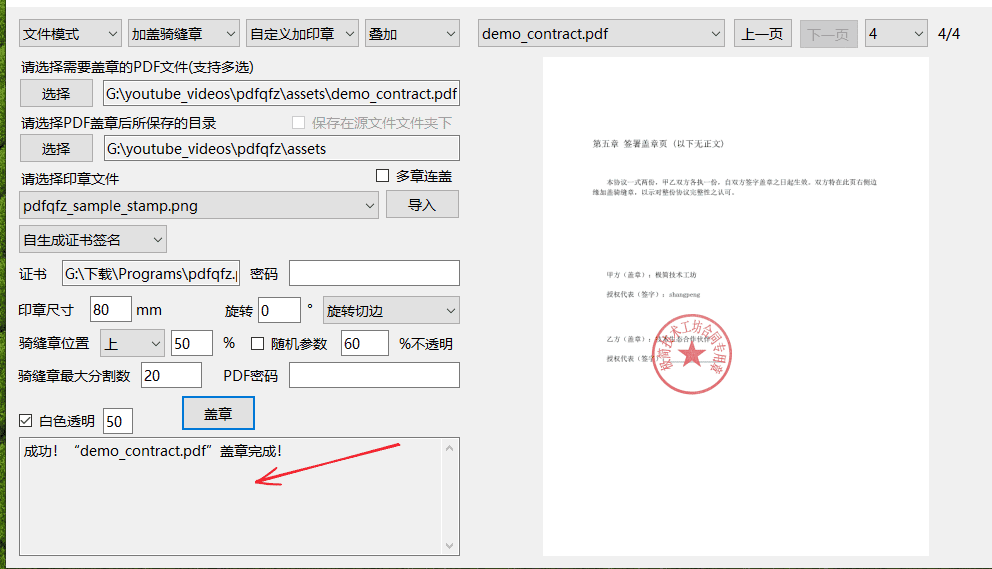Click the disabled 下一页 button
Viewport: 992px width, 569px height.
point(828,34)
